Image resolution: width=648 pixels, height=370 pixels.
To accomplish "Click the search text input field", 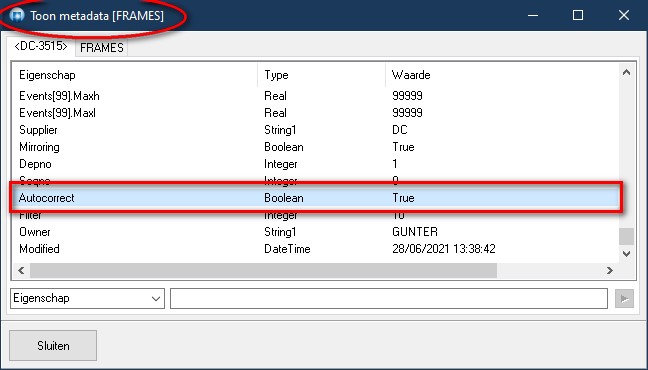I will [388, 298].
